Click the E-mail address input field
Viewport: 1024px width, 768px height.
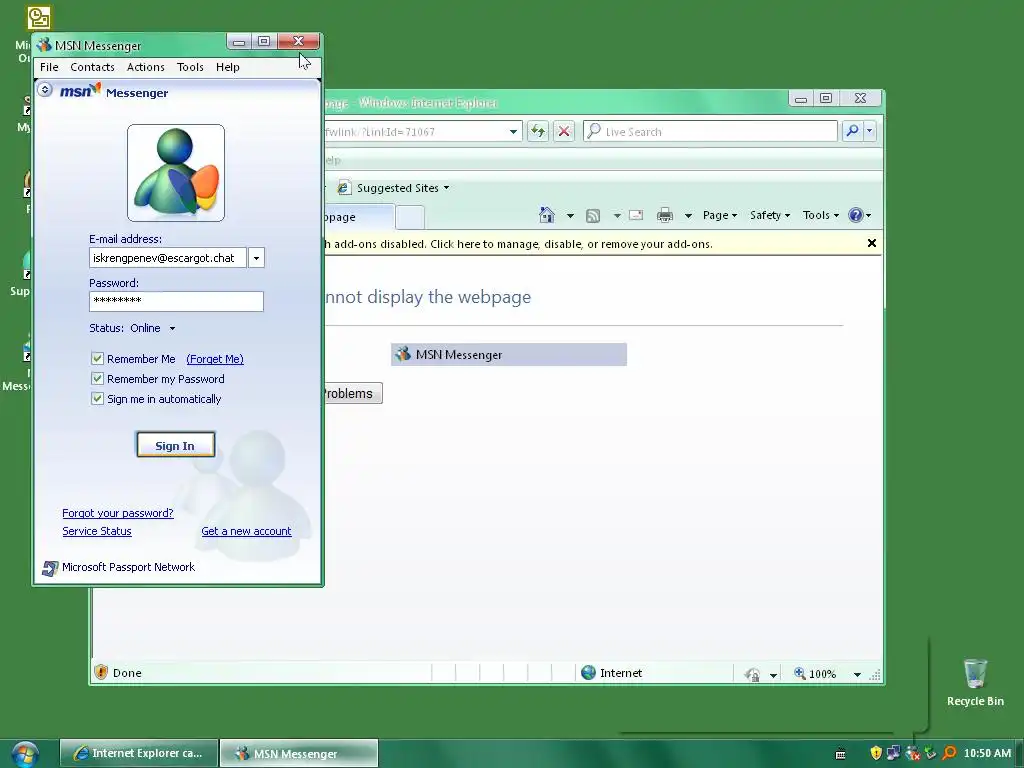168,258
